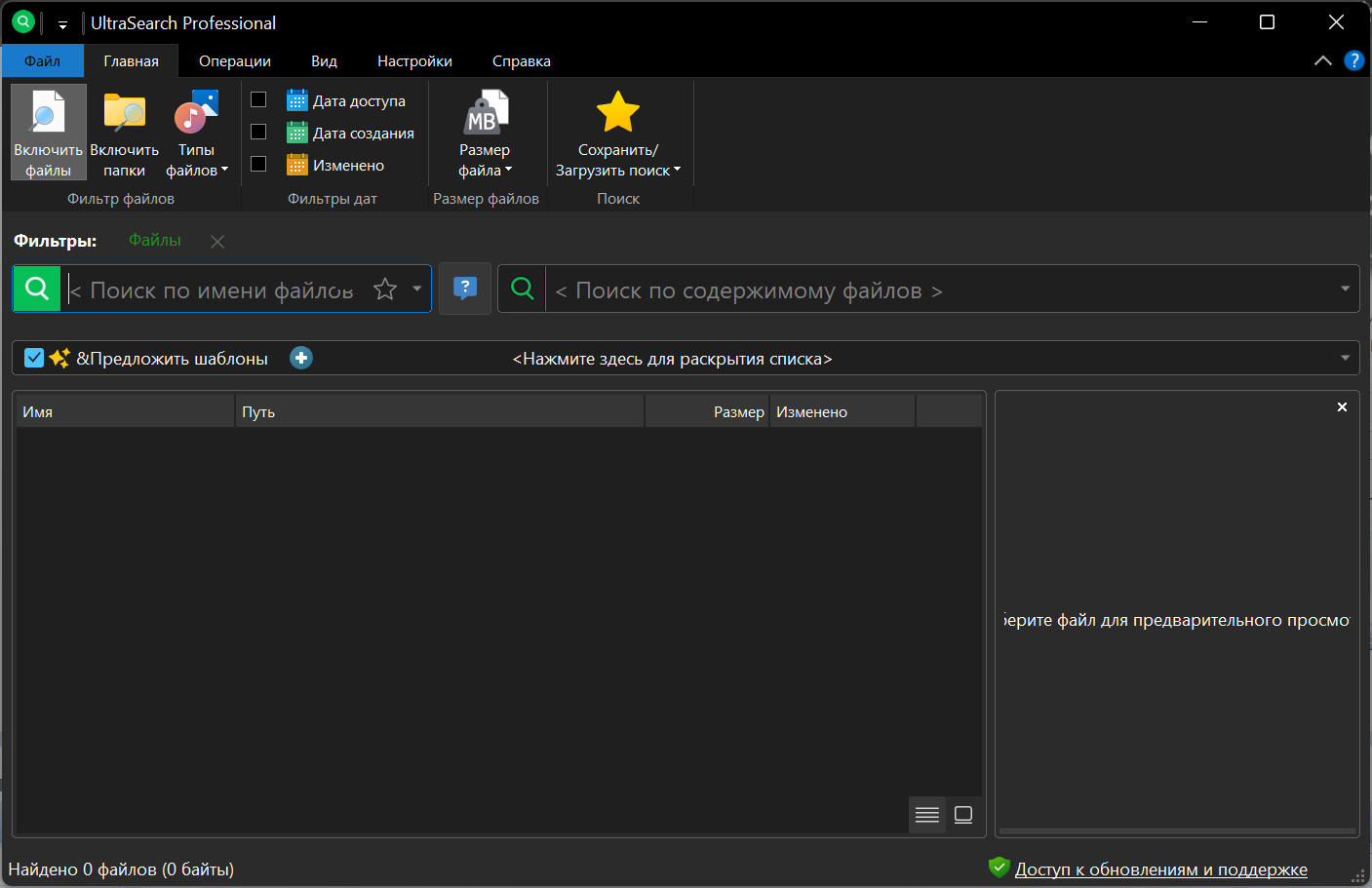Remove the Файлы filter with X
The width and height of the screenshot is (1372, 888).
pyautogui.click(x=217, y=241)
